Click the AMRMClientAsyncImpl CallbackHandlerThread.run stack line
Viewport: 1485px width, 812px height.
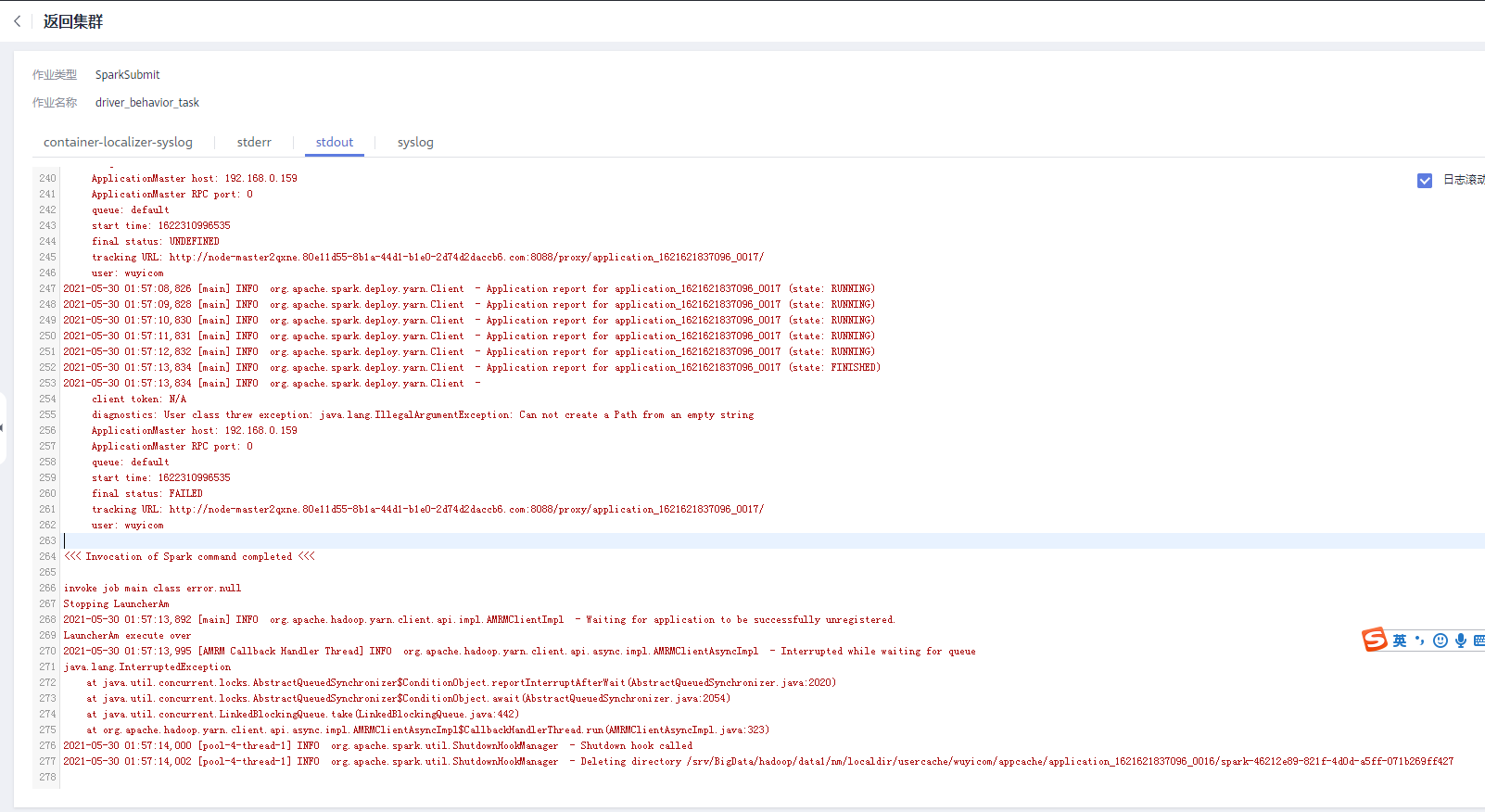click(428, 730)
